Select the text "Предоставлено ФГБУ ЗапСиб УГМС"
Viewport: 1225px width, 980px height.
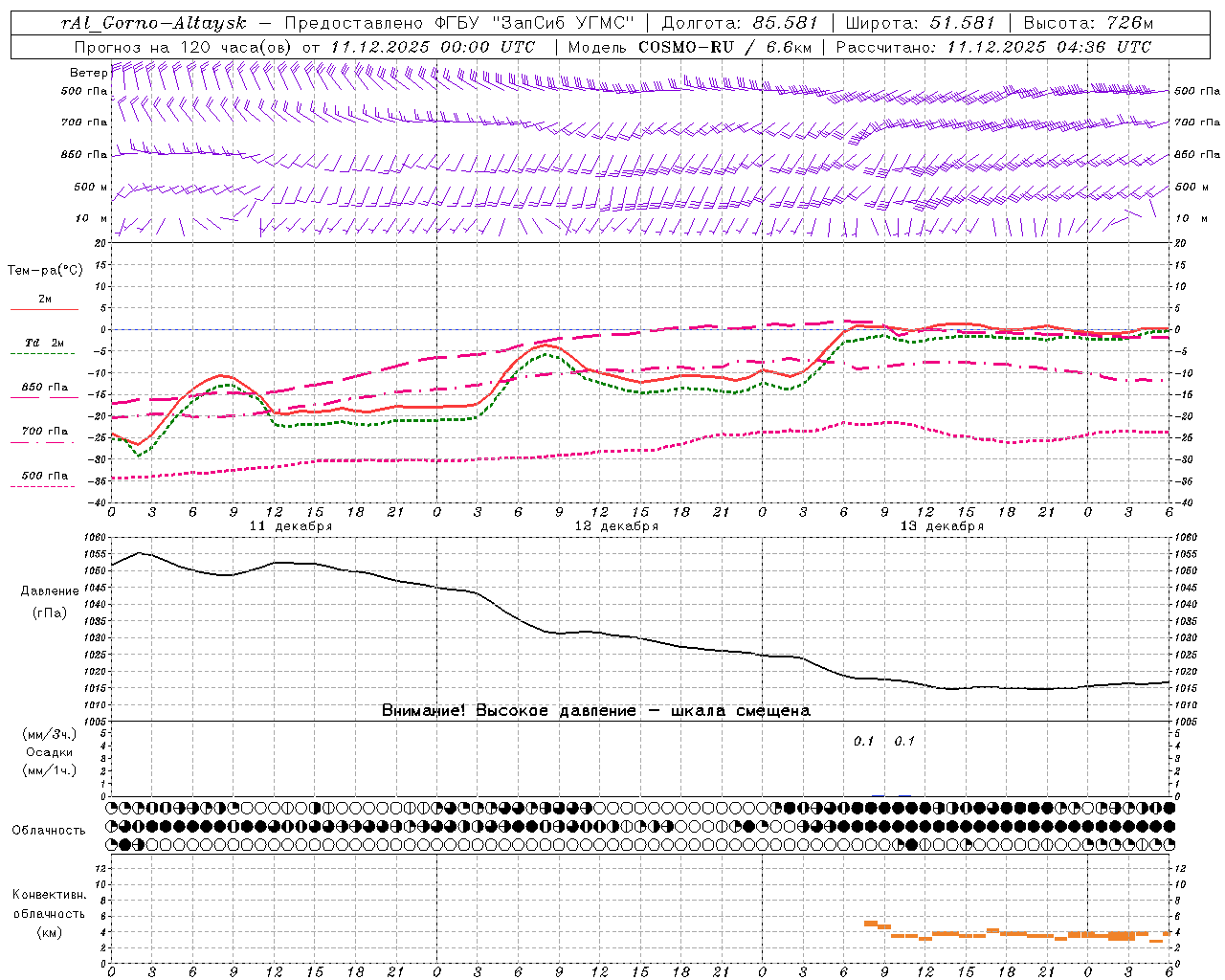[x=460, y=23]
